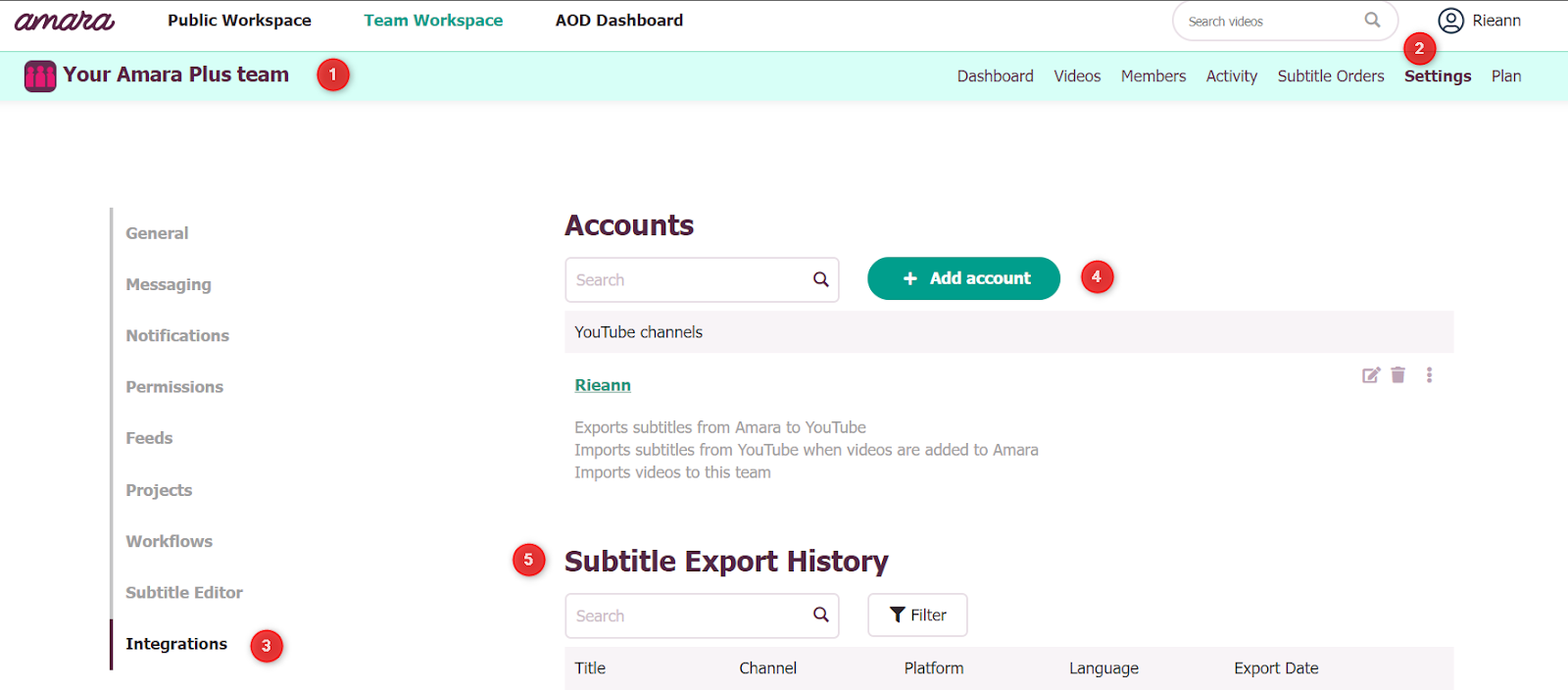The image size is (1568, 690).
Task: Go to the Videos tab
Action: (1077, 76)
